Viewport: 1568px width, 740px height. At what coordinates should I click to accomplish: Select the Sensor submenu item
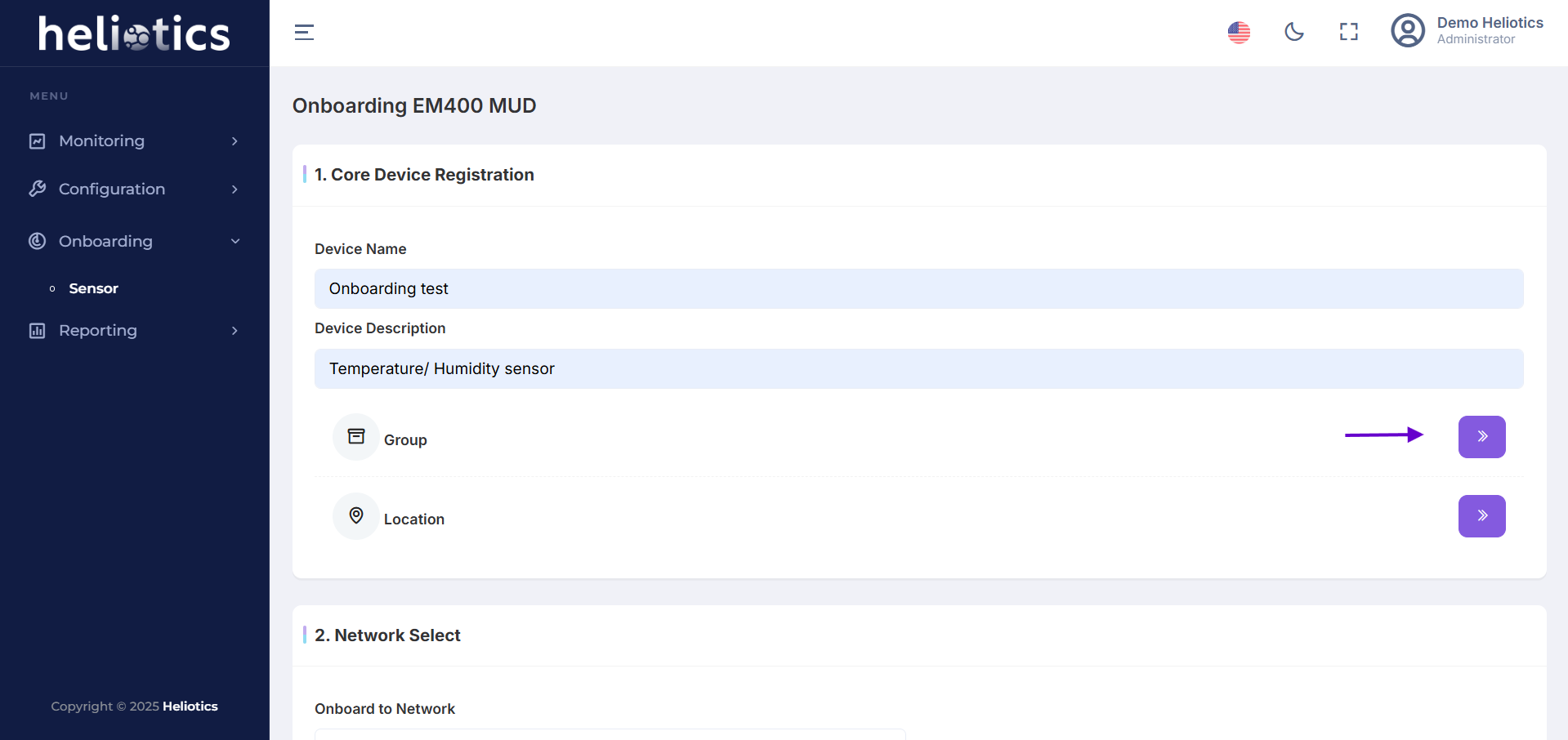(x=93, y=288)
